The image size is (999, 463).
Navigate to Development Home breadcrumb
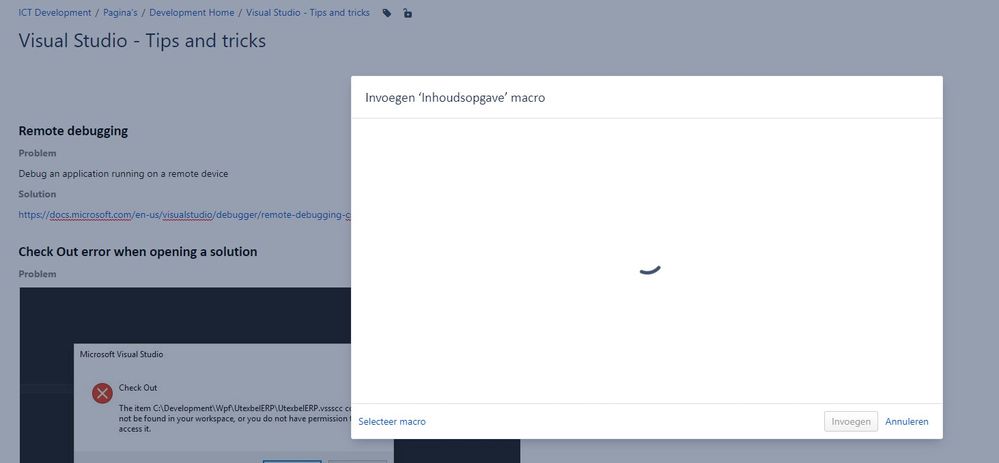point(192,13)
